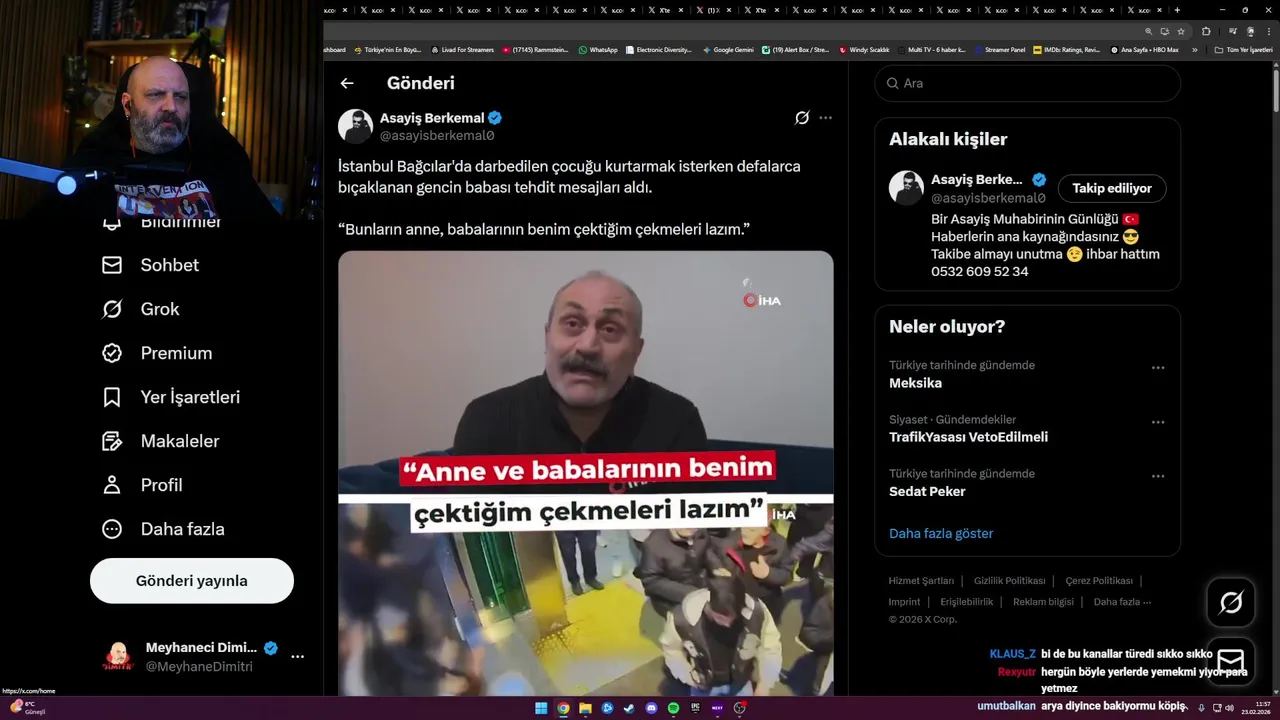The height and width of the screenshot is (720, 1280).
Task: Open trending topic TrafikYasası VetoEdilmeli
Action: (968, 437)
